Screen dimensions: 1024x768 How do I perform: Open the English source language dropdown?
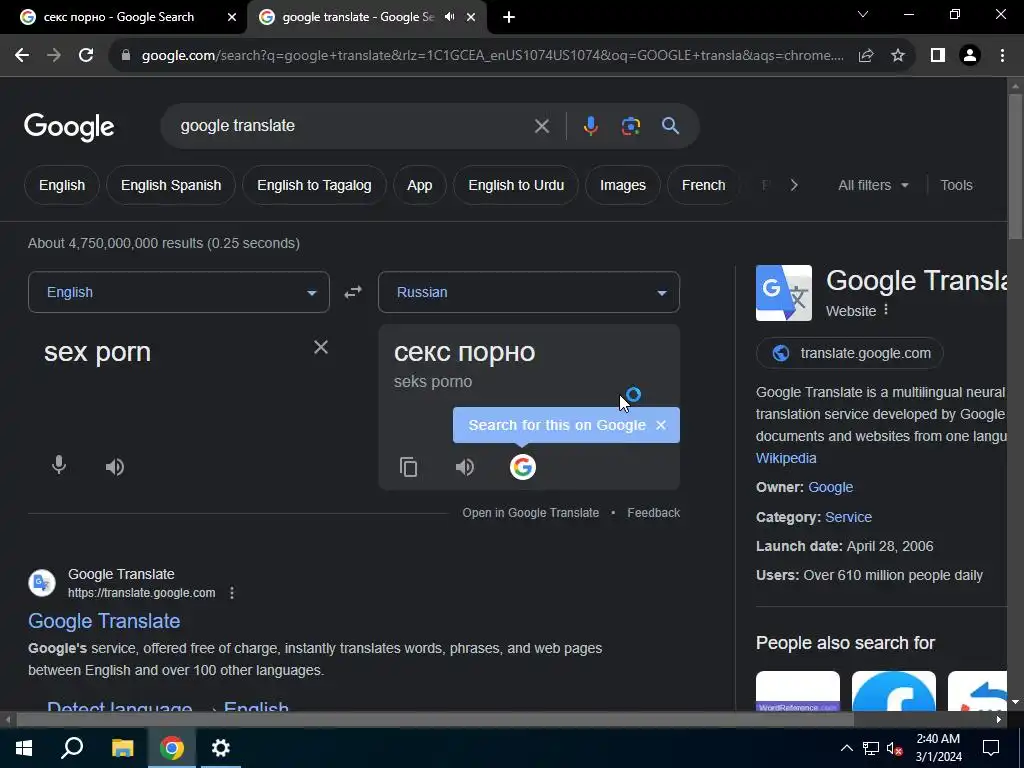[x=179, y=292]
